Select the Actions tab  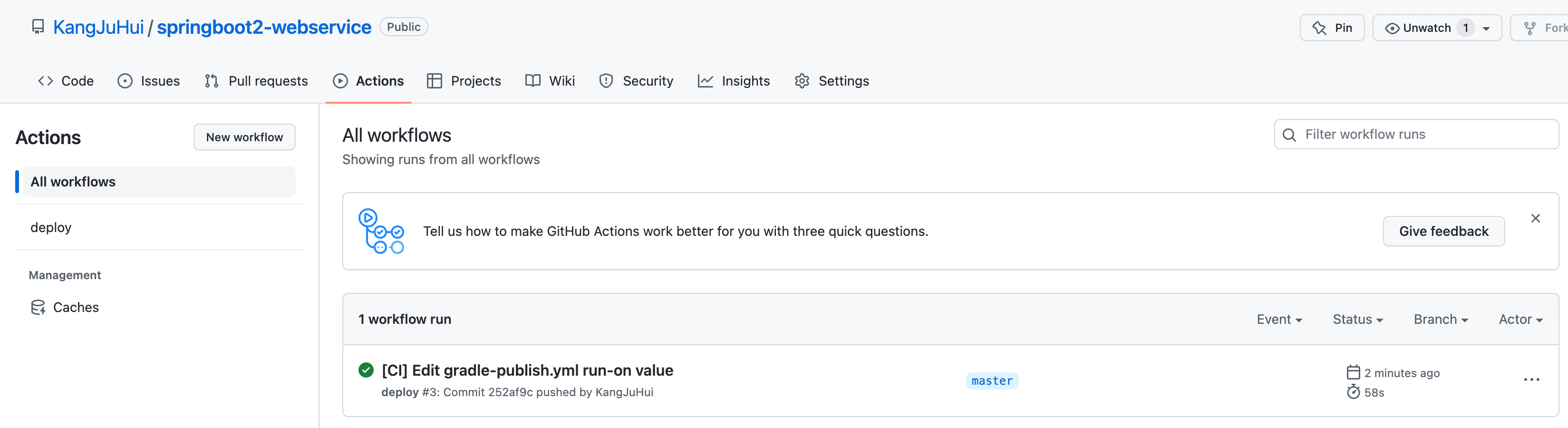368,81
